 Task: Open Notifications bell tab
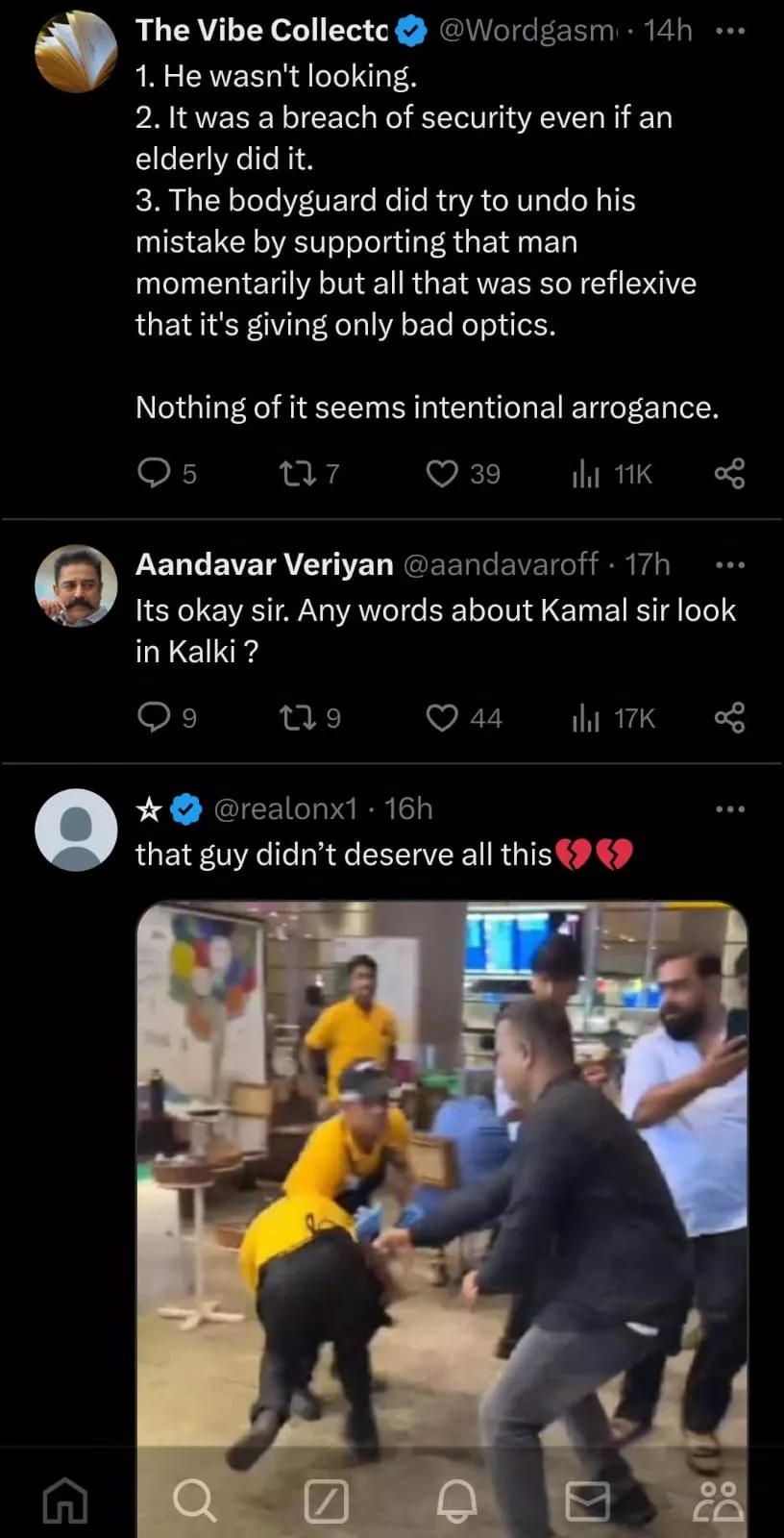(456, 1500)
